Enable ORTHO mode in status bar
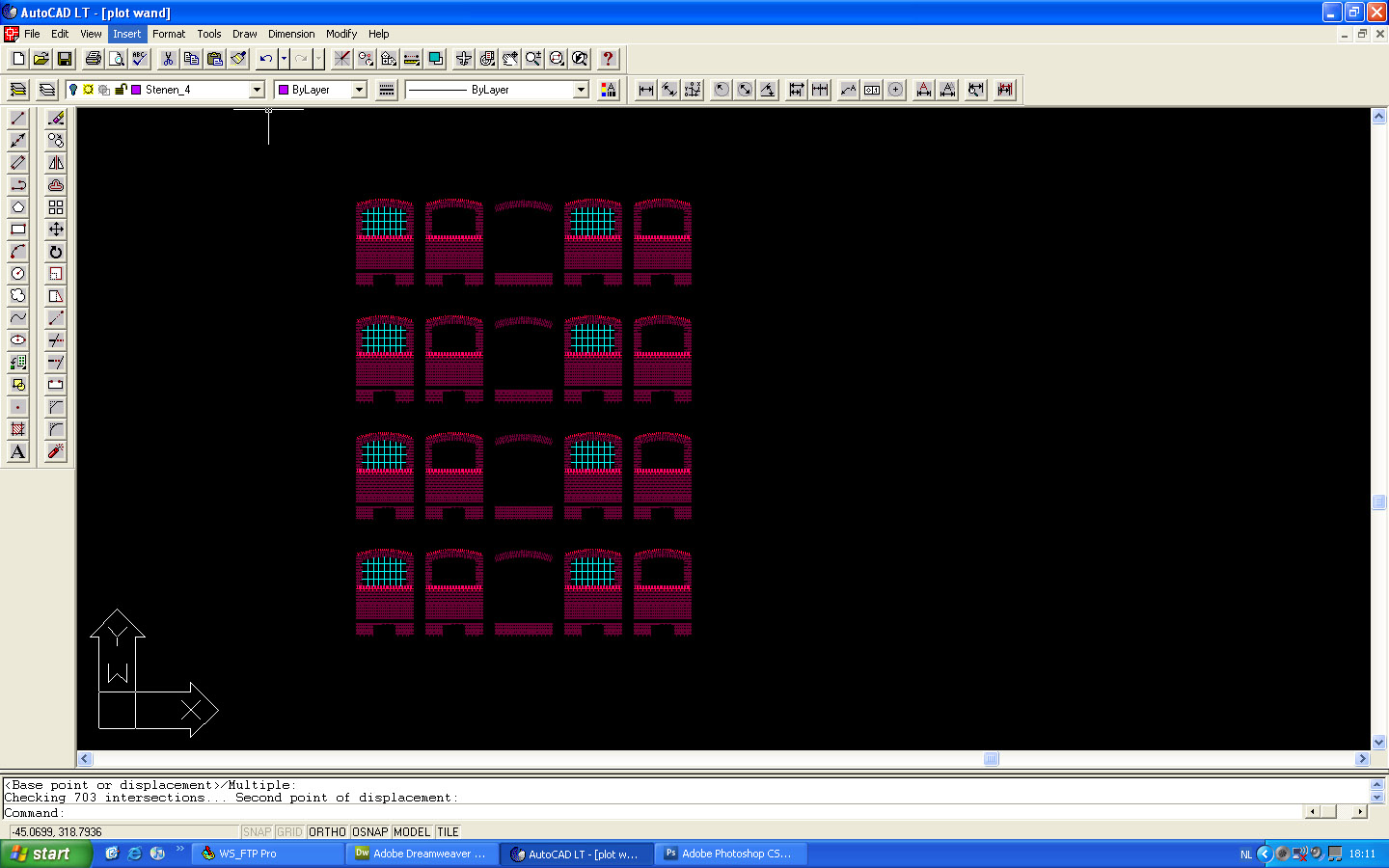 coord(327,831)
